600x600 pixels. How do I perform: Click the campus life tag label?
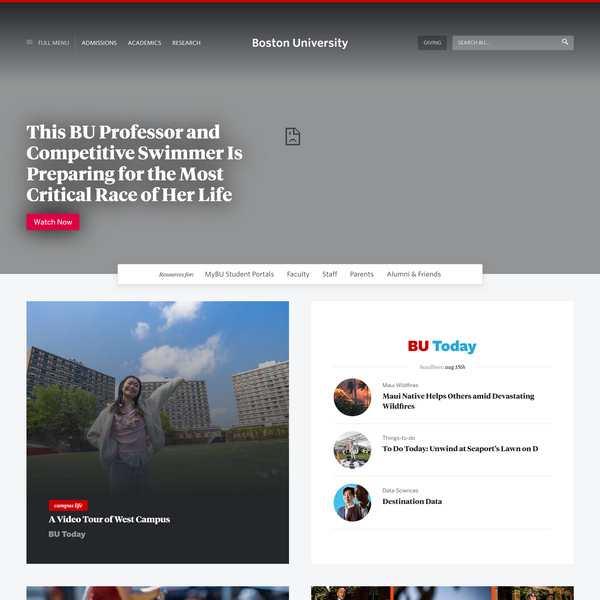[68, 506]
